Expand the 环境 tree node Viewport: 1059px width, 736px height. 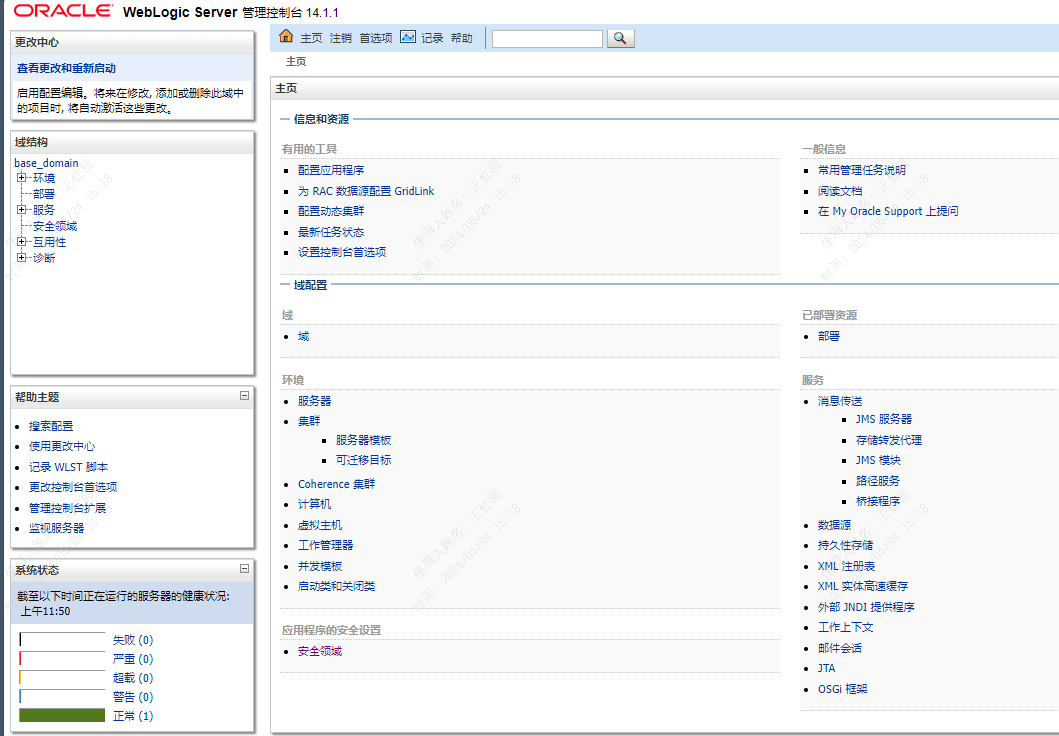[21, 178]
